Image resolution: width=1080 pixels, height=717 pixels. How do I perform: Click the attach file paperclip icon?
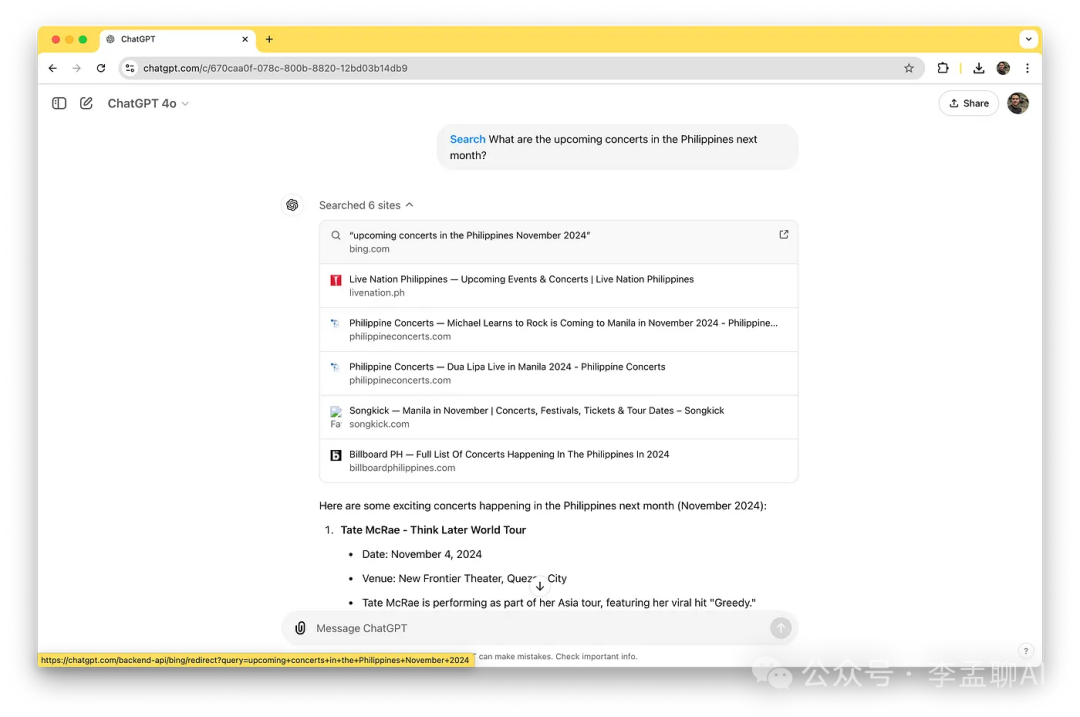(300, 628)
